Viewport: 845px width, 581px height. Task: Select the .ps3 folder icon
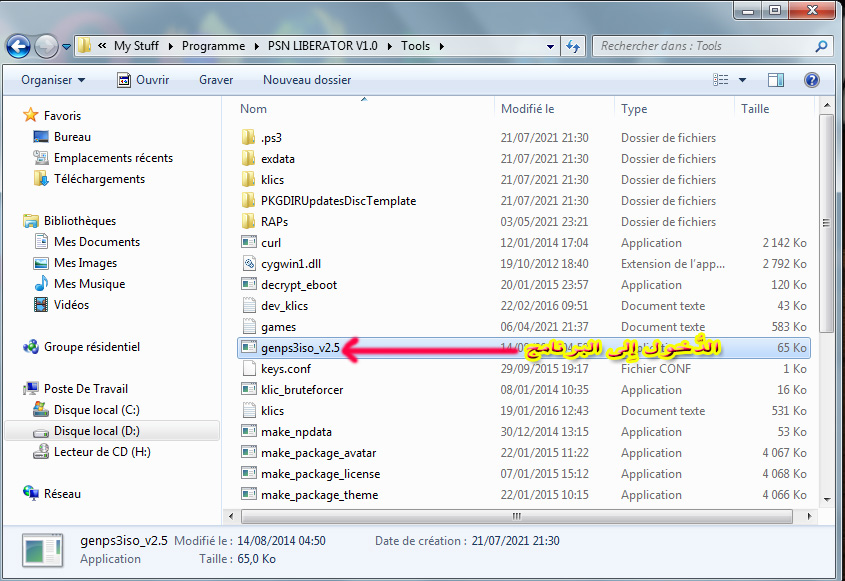click(x=250, y=138)
